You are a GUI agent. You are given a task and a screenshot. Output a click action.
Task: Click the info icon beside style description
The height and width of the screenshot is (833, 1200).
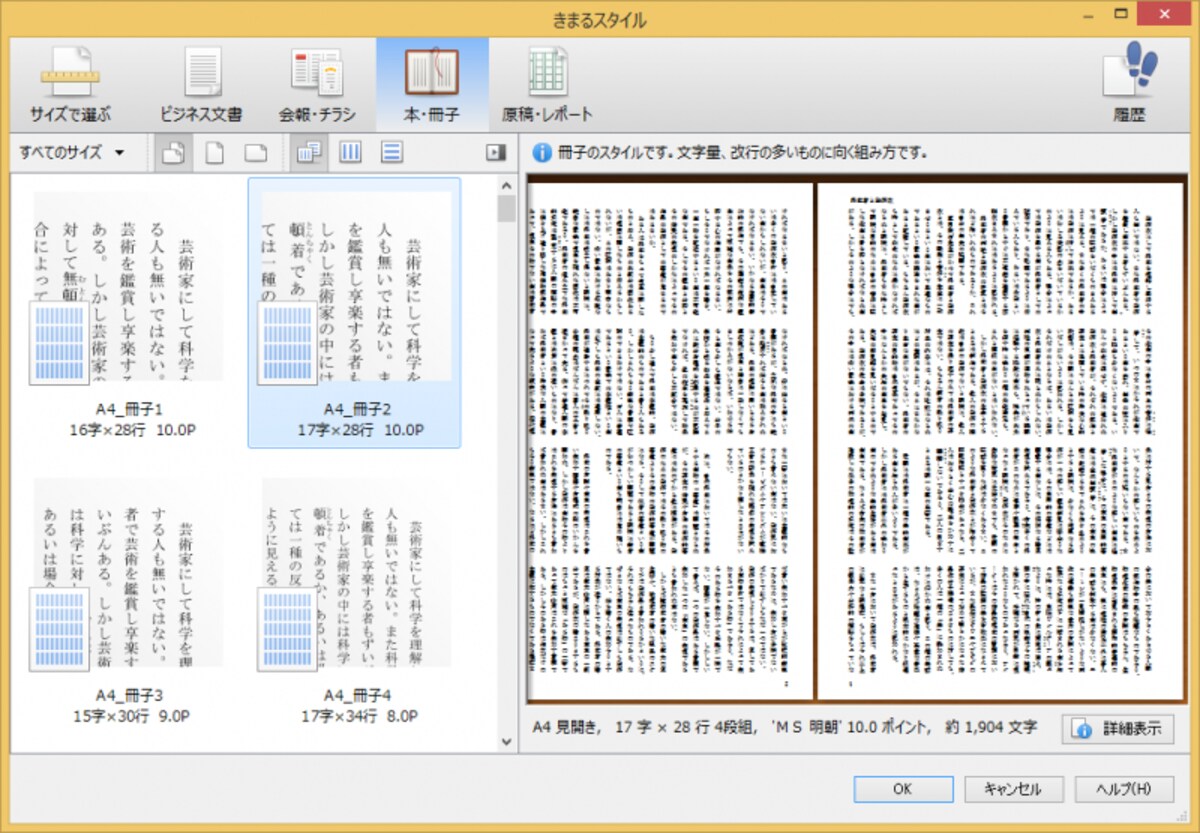click(542, 153)
